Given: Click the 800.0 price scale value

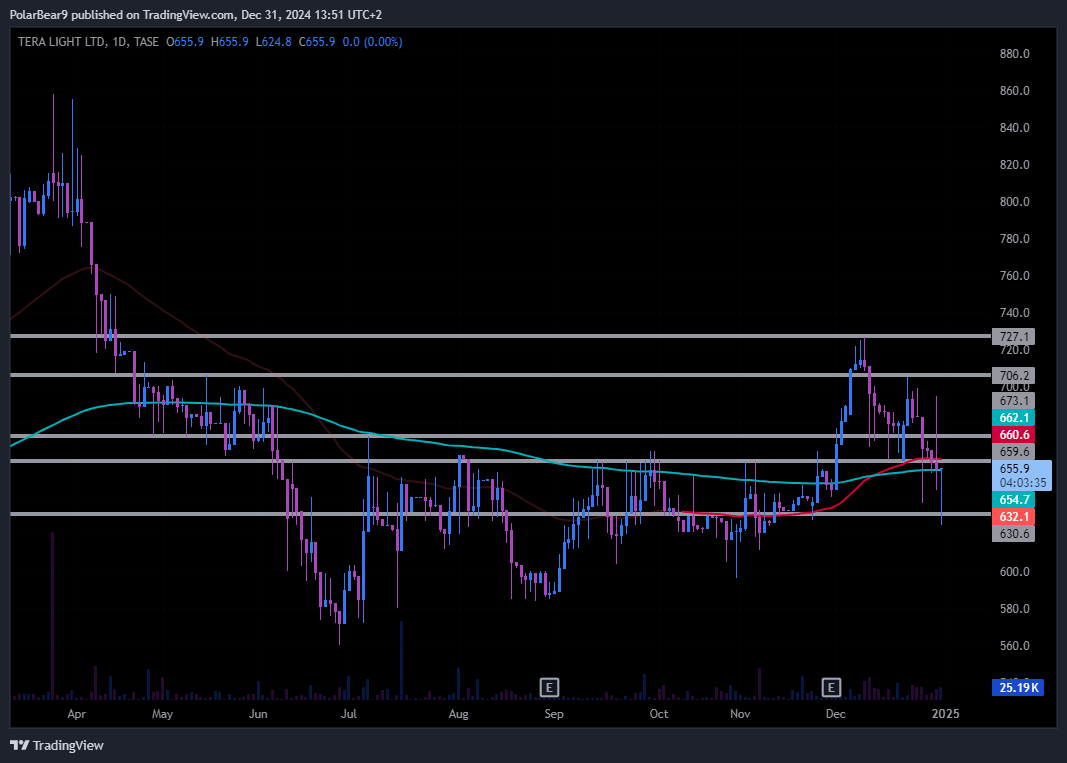Looking at the screenshot, I should (1015, 201).
